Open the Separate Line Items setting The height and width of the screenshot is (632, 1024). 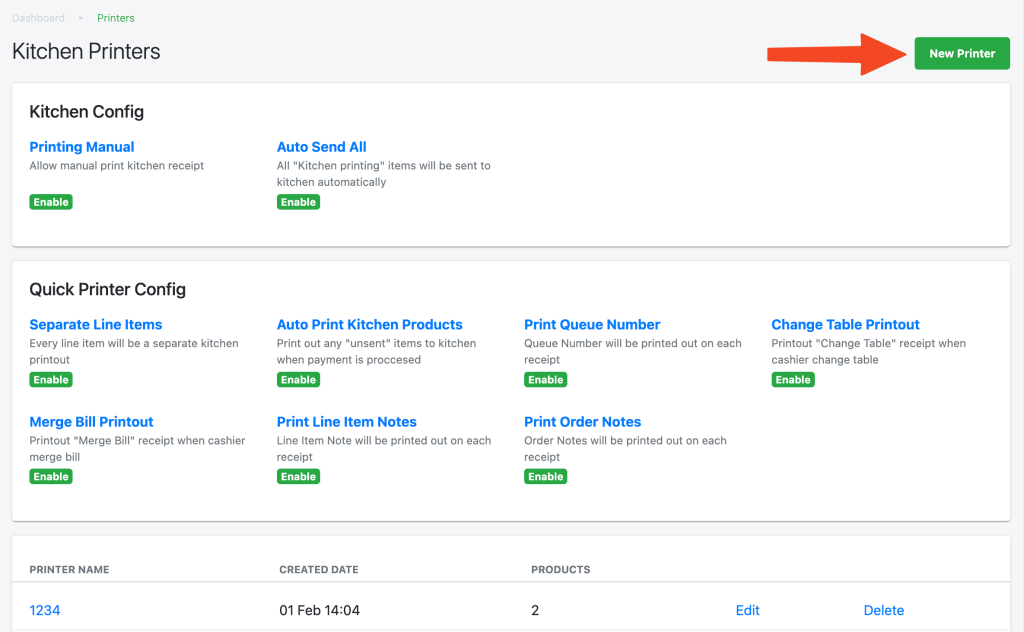point(95,325)
